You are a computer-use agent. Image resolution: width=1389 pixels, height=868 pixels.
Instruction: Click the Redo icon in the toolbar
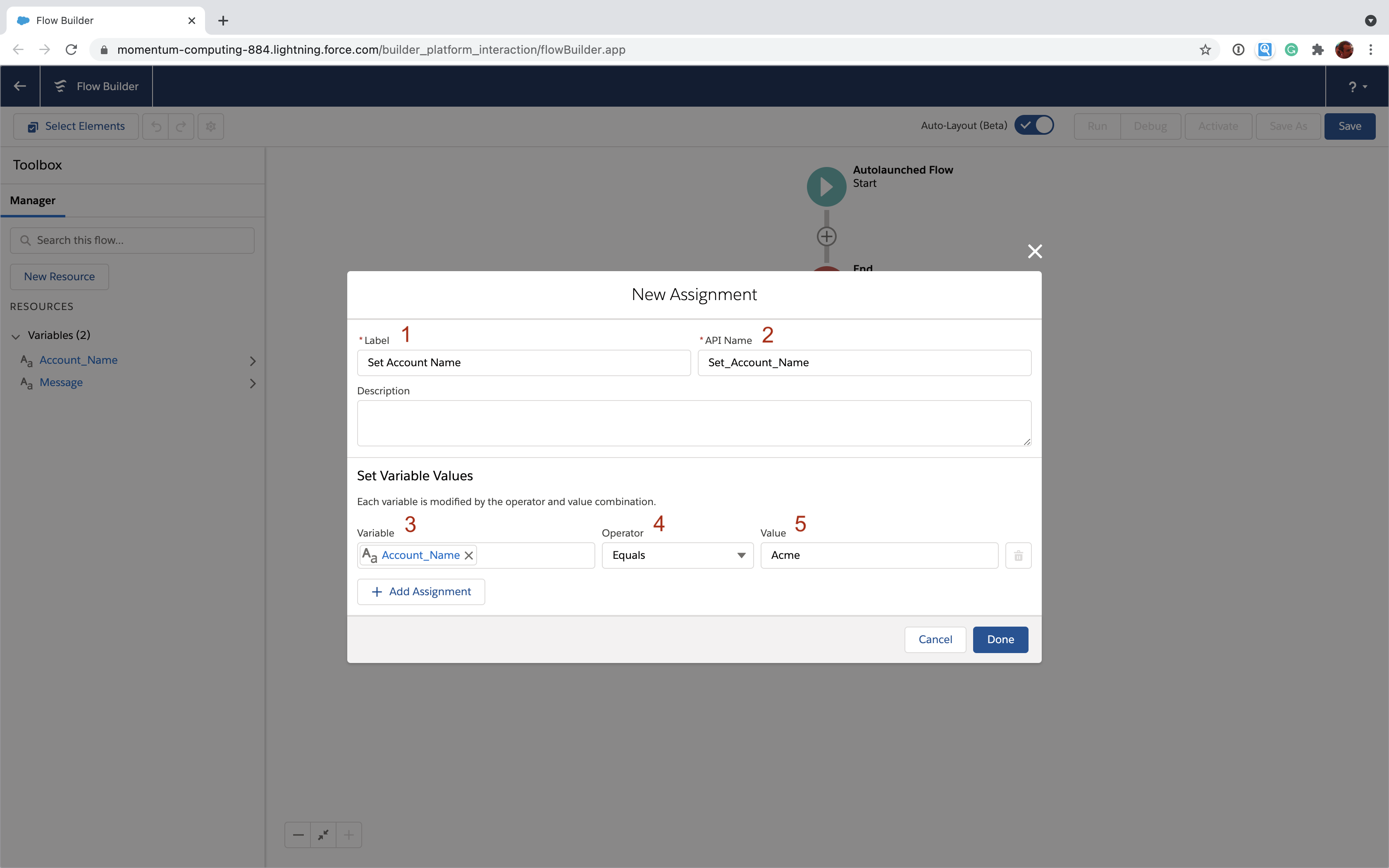(180, 126)
